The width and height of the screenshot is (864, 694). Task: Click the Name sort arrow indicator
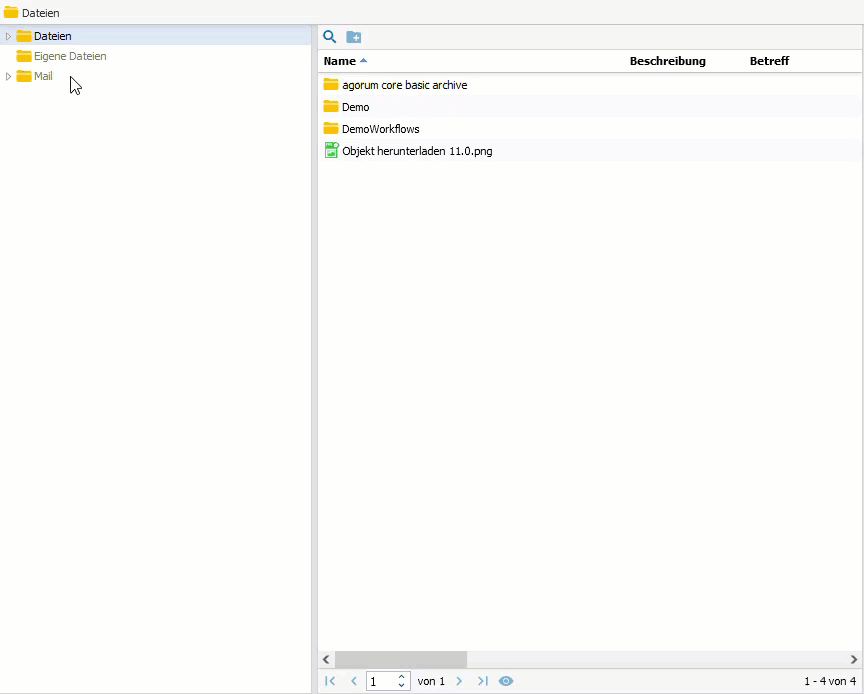(x=363, y=61)
